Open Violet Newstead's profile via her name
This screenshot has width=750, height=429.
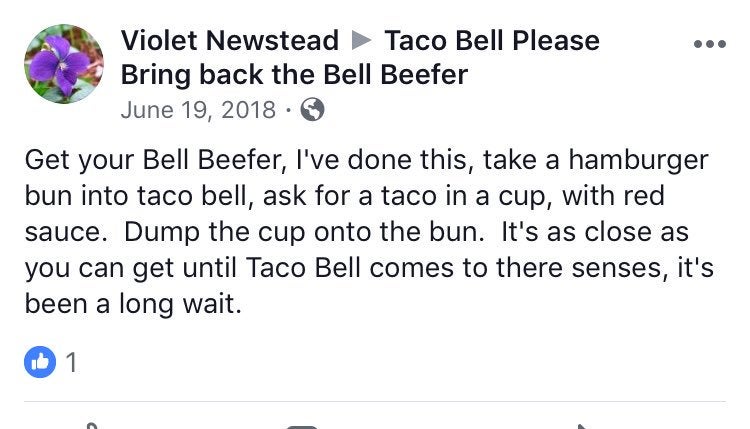point(230,40)
